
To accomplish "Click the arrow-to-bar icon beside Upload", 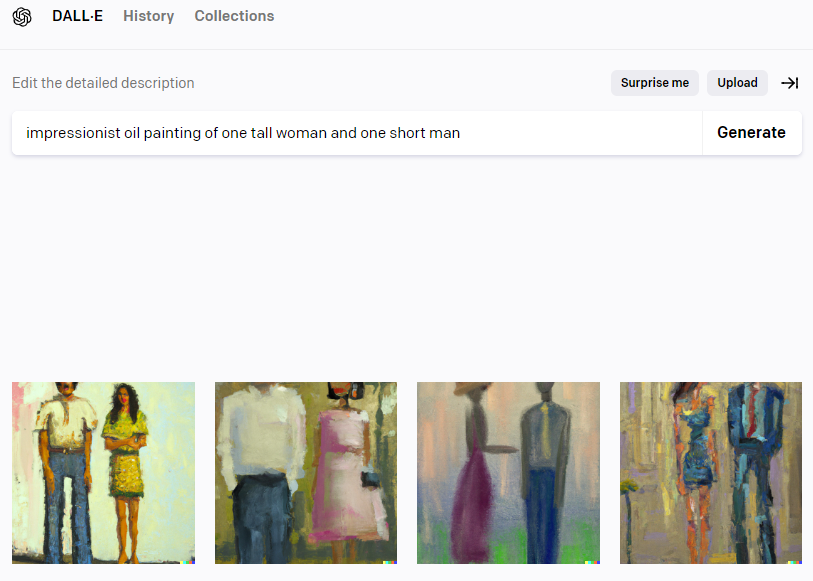I will coord(790,83).
